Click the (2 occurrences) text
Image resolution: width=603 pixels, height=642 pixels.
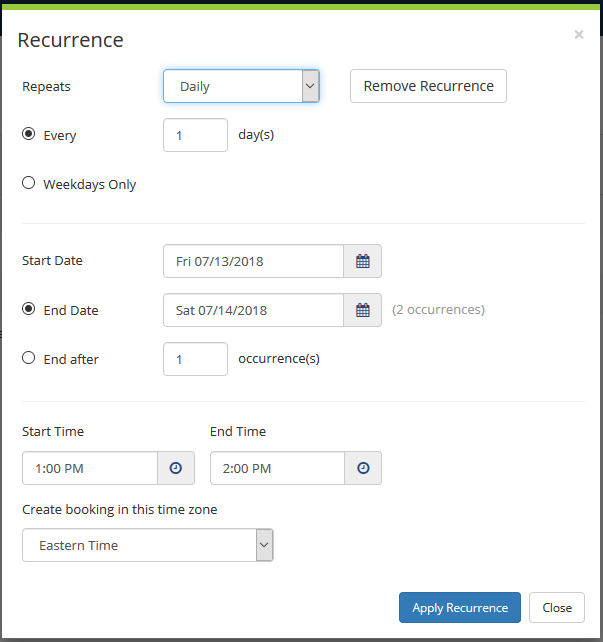coord(438,310)
